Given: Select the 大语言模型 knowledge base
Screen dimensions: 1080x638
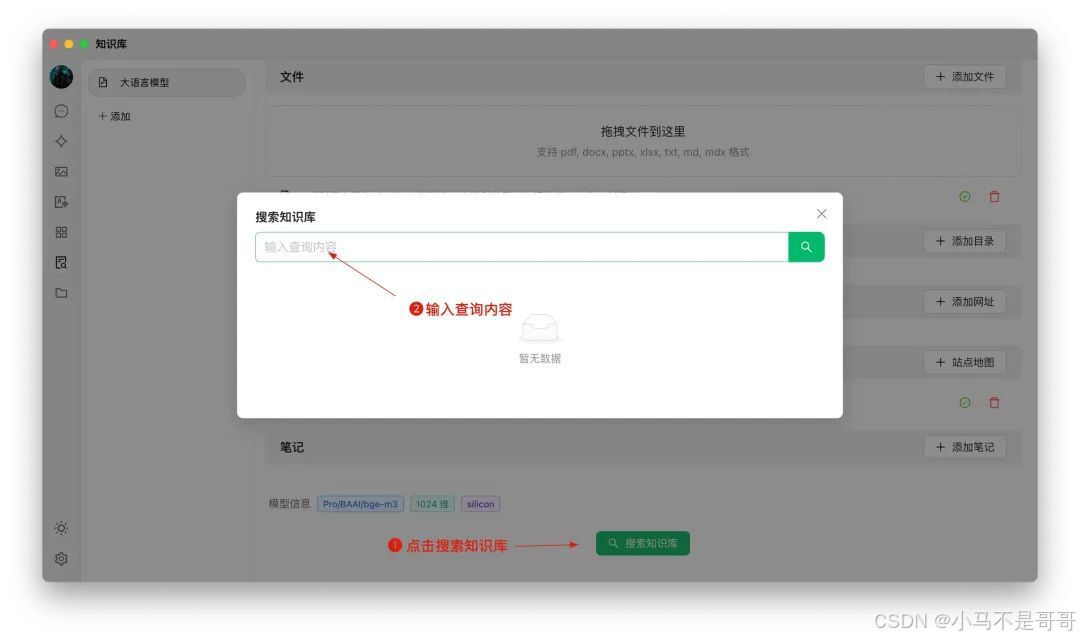Looking at the screenshot, I should click(x=167, y=82).
